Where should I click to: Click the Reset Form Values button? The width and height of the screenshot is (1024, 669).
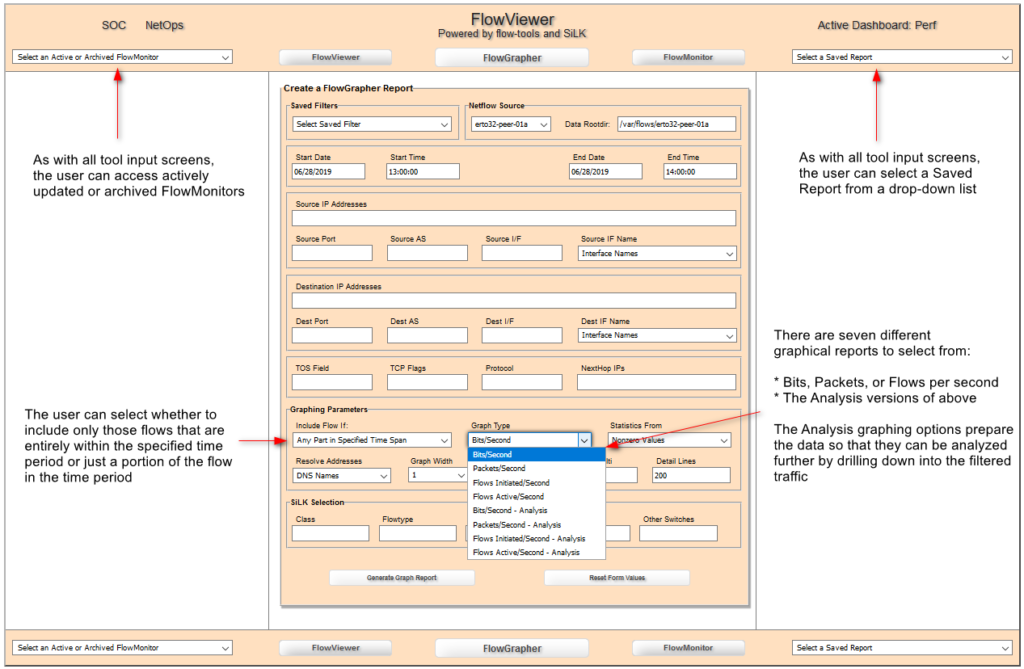[x=617, y=577]
